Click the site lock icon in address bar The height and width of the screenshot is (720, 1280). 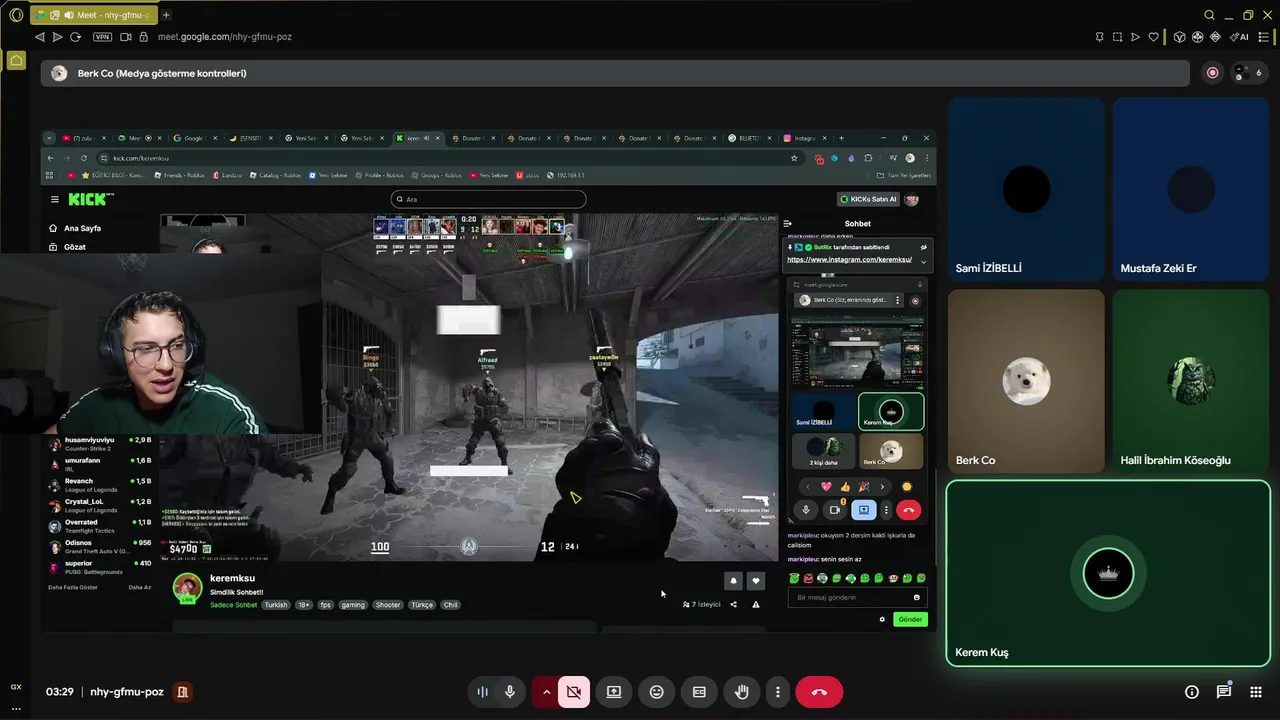coord(144,37)
